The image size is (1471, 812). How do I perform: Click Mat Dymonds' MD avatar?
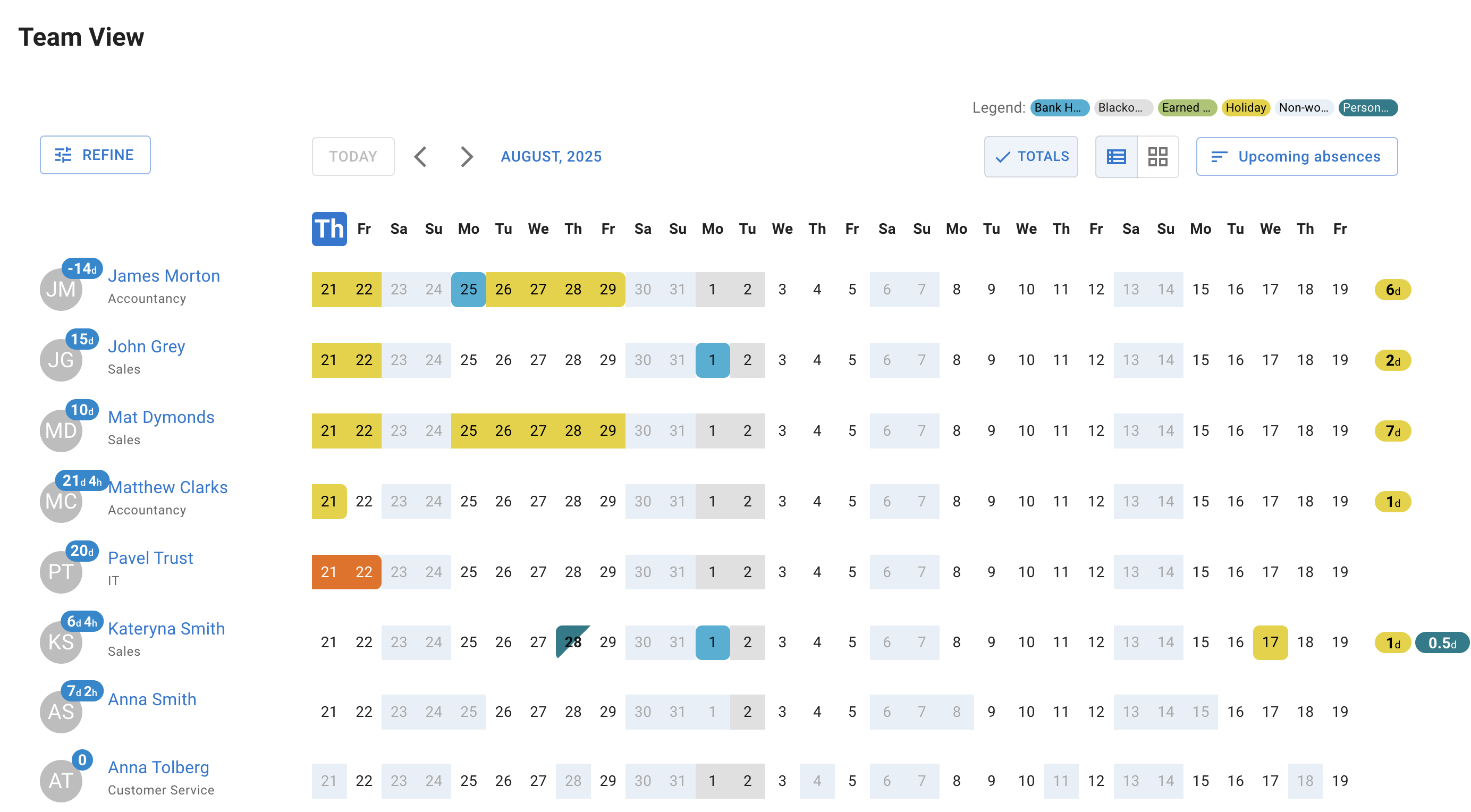(61, 430)
